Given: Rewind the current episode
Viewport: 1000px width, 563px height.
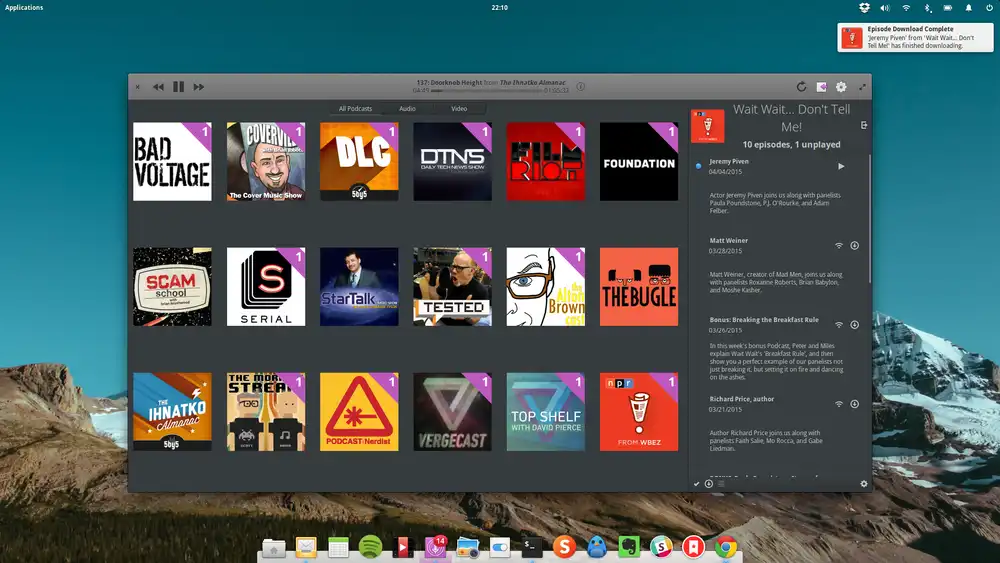Looking at the screenshot, I should 158,87.
